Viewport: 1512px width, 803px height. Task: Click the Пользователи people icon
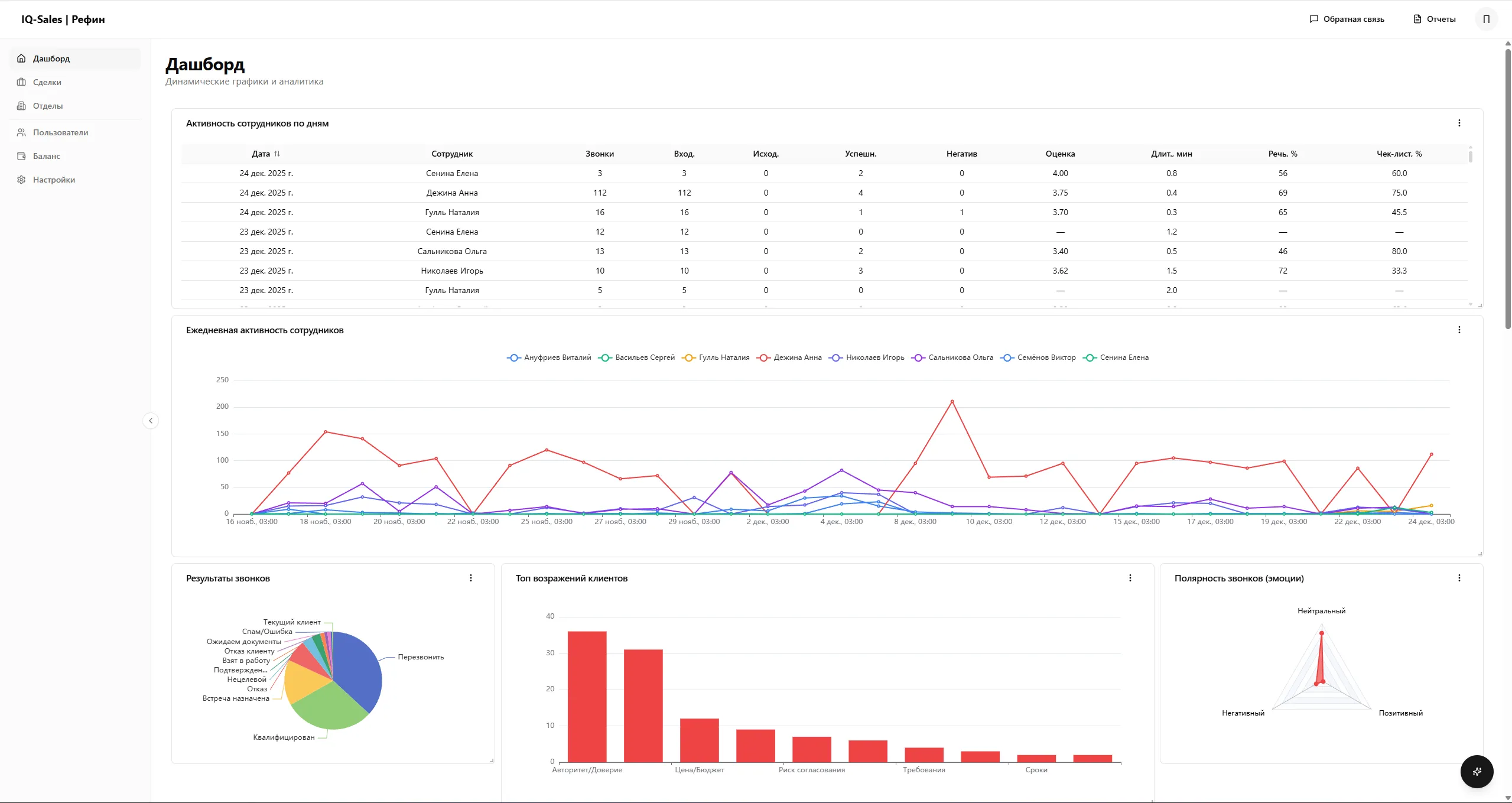[x=21, y=132]
